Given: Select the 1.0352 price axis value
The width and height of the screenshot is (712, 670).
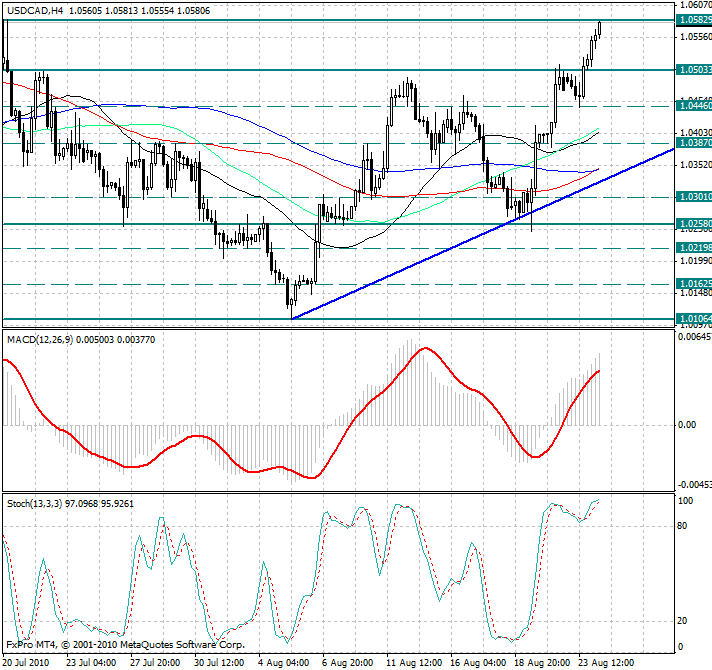Looking at the screenshot, I should point(696,164).
